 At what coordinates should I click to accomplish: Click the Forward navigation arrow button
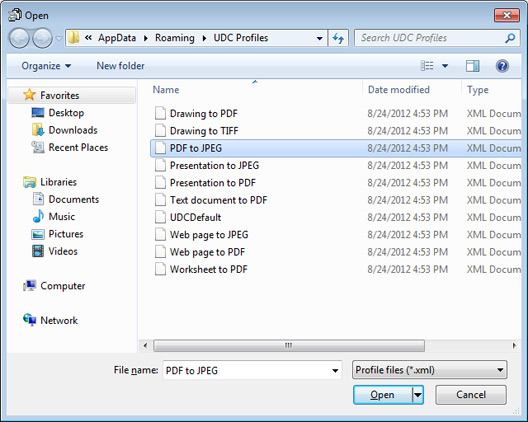[x=42, y=38]
